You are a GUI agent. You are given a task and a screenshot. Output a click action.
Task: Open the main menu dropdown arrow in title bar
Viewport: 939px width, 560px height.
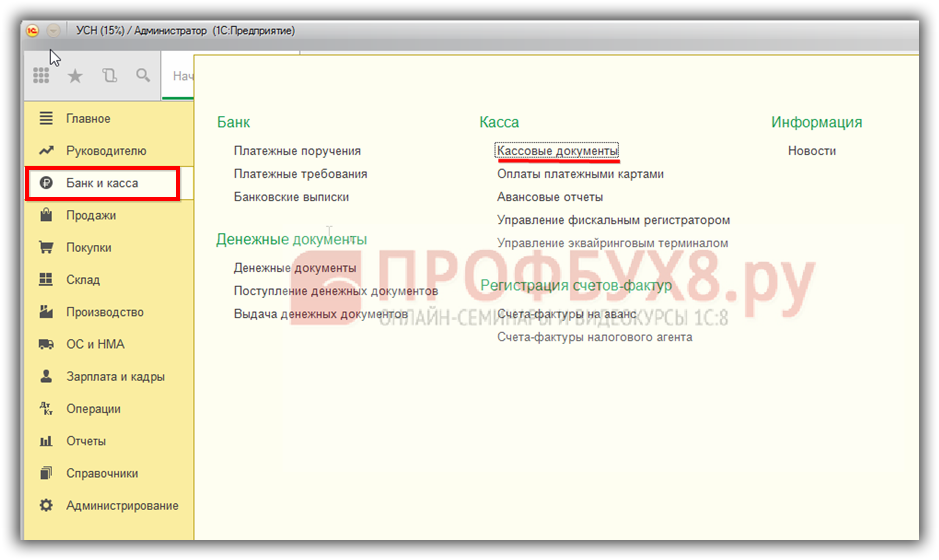[x=52, y=31]
